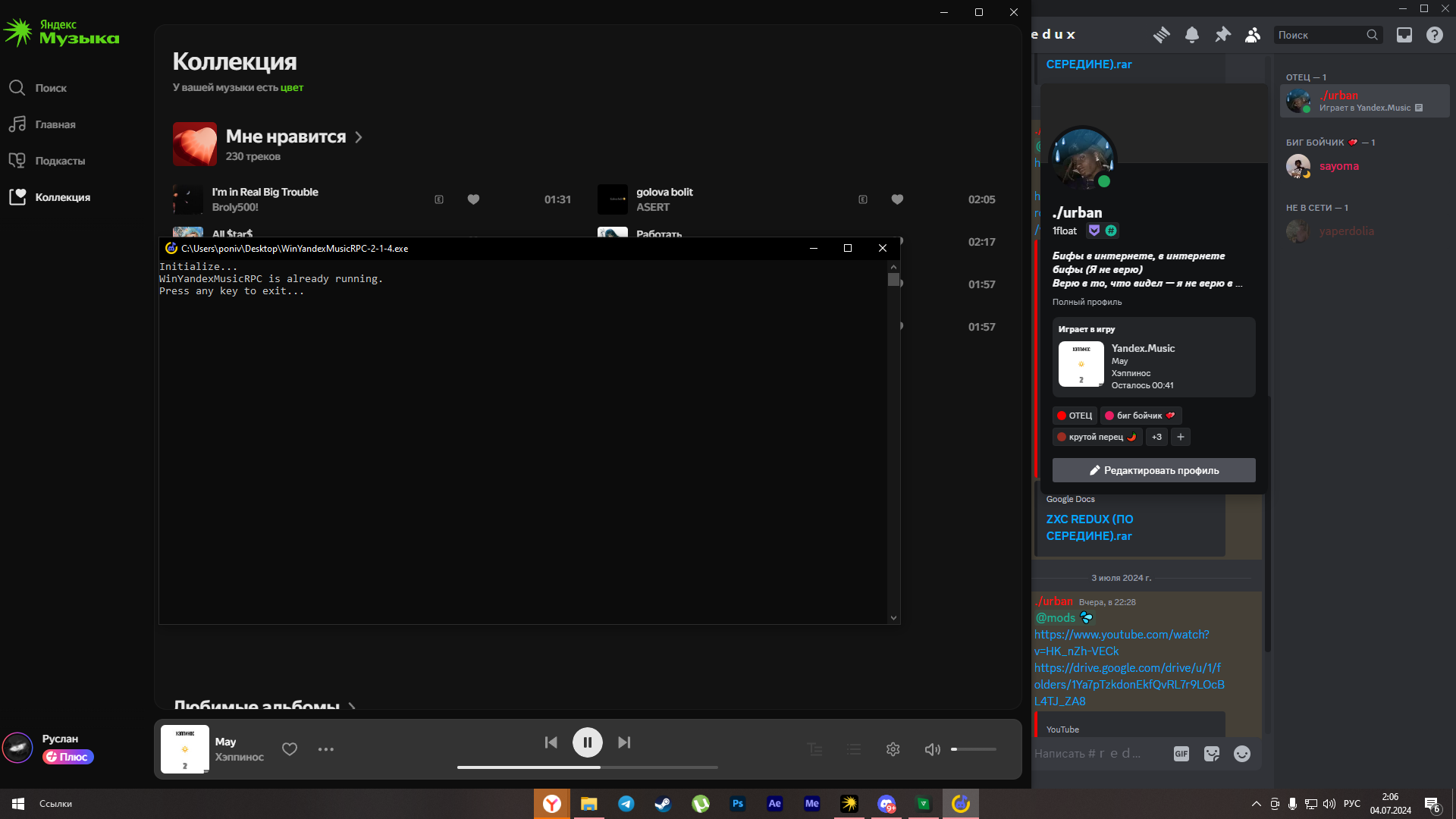Open the drive.google.com folder link
This screenshot has width=1456, height=819.
point(1130,685)
